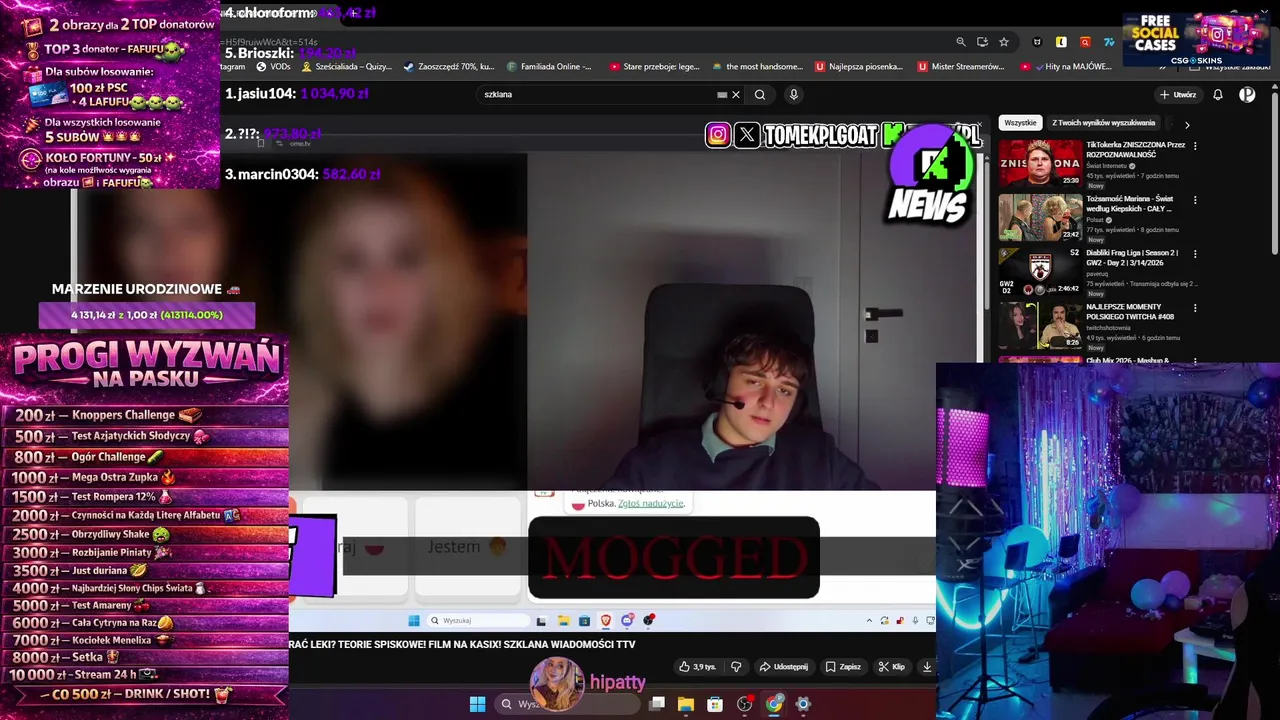Image resolution: width=1280 pixels, height=720 pixels.
Task: Download the video using the download icon
Action: tap(927, 667)
